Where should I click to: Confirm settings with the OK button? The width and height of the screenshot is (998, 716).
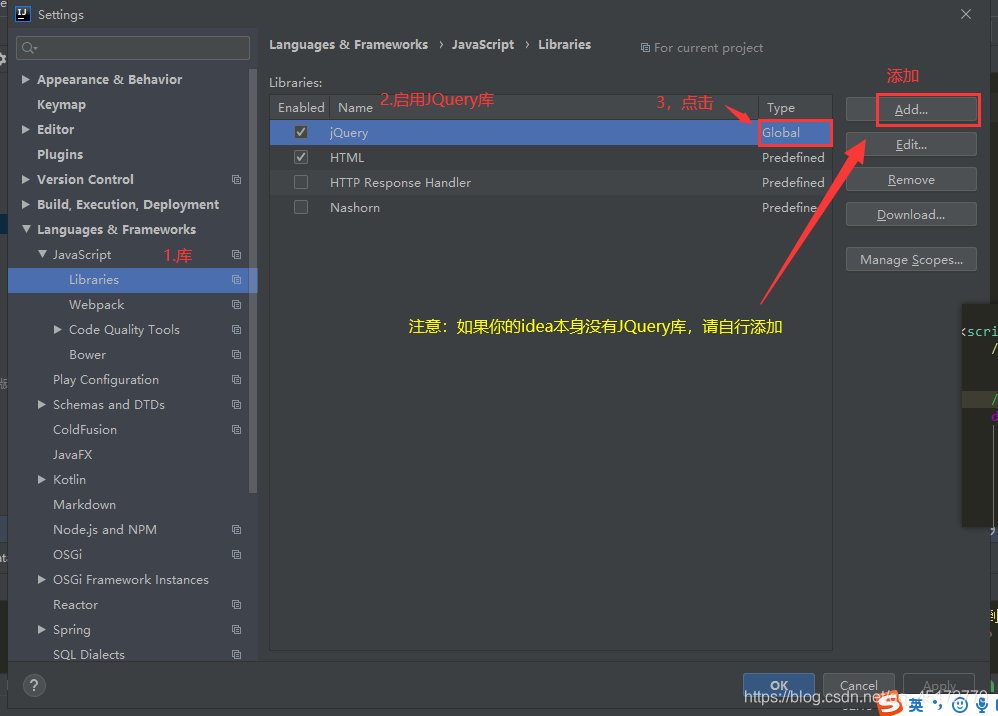point(778,685)
